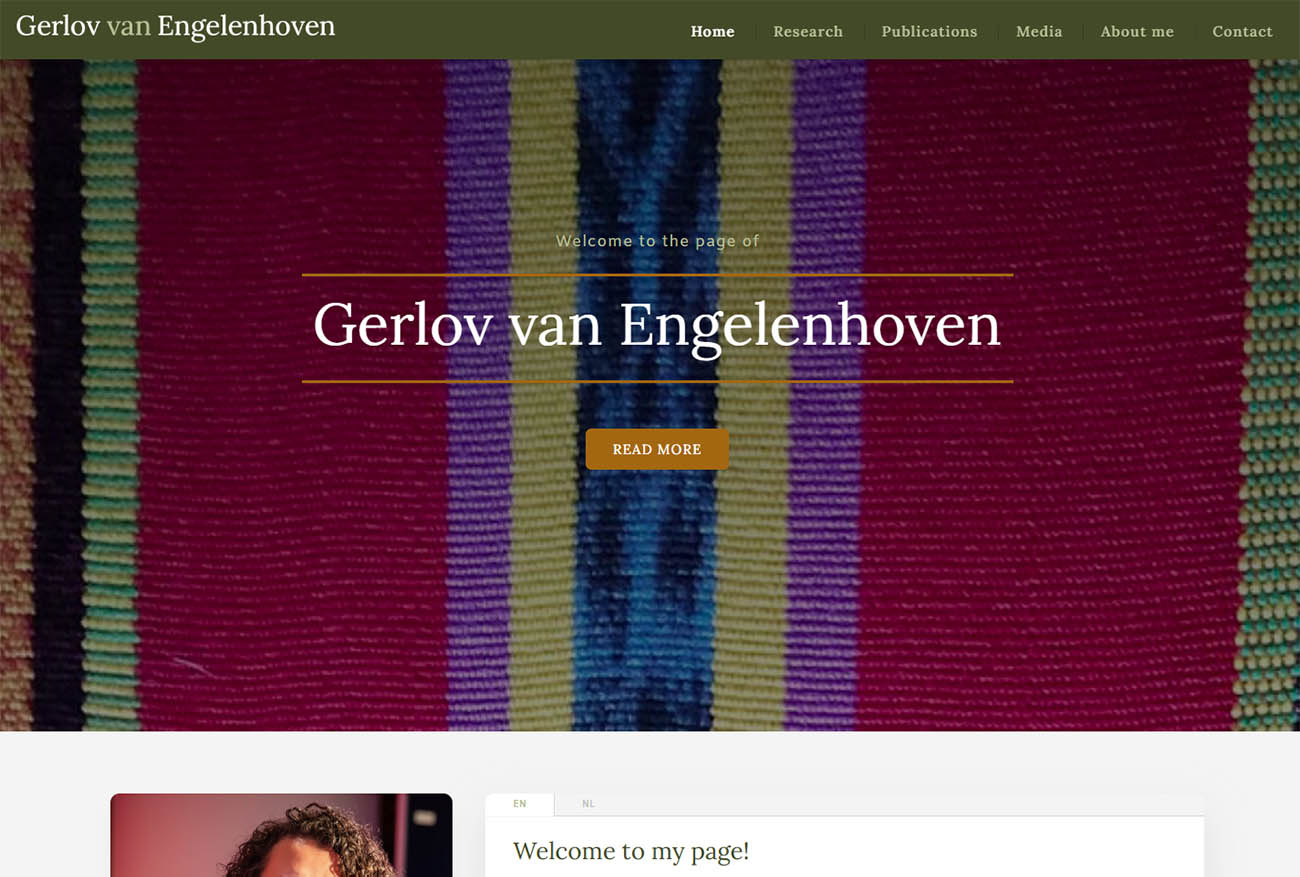The width and height of the screenshot is (1300, 877).
Task: Click the curly-haired profile photo
Action: pos(281,835)
